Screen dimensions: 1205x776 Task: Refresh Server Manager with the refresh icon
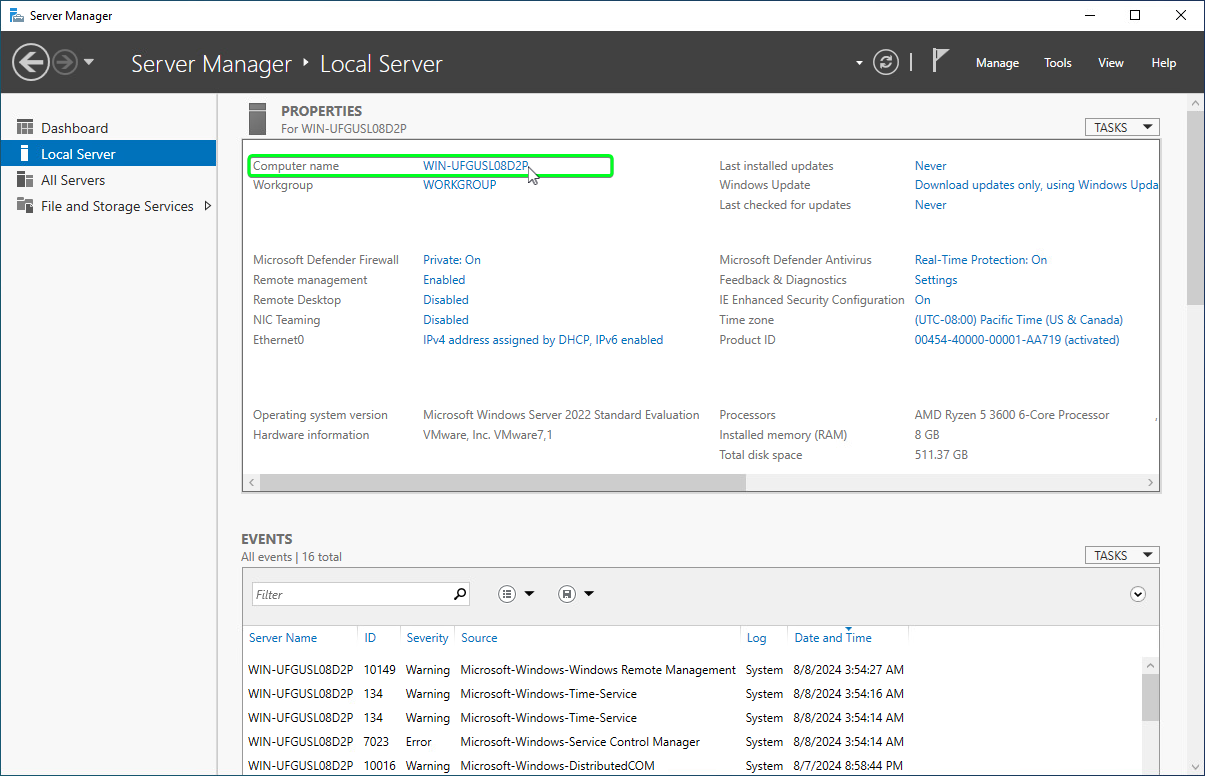[886, 62]
